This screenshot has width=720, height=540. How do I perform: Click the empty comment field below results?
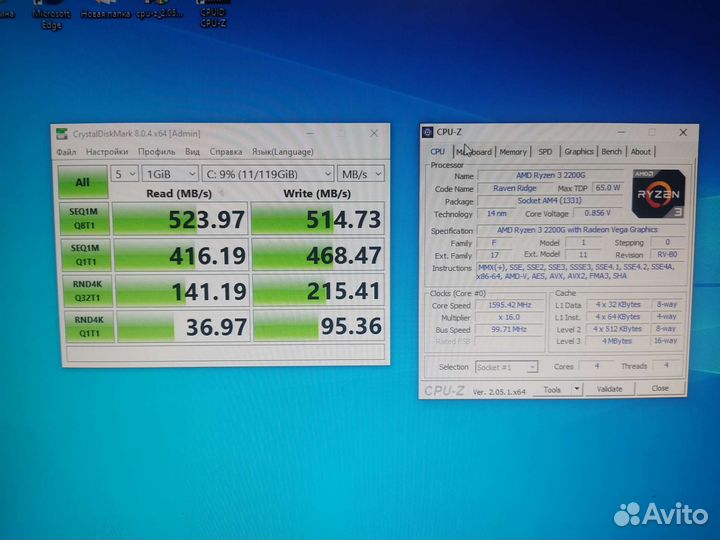[x=225, y=352]
